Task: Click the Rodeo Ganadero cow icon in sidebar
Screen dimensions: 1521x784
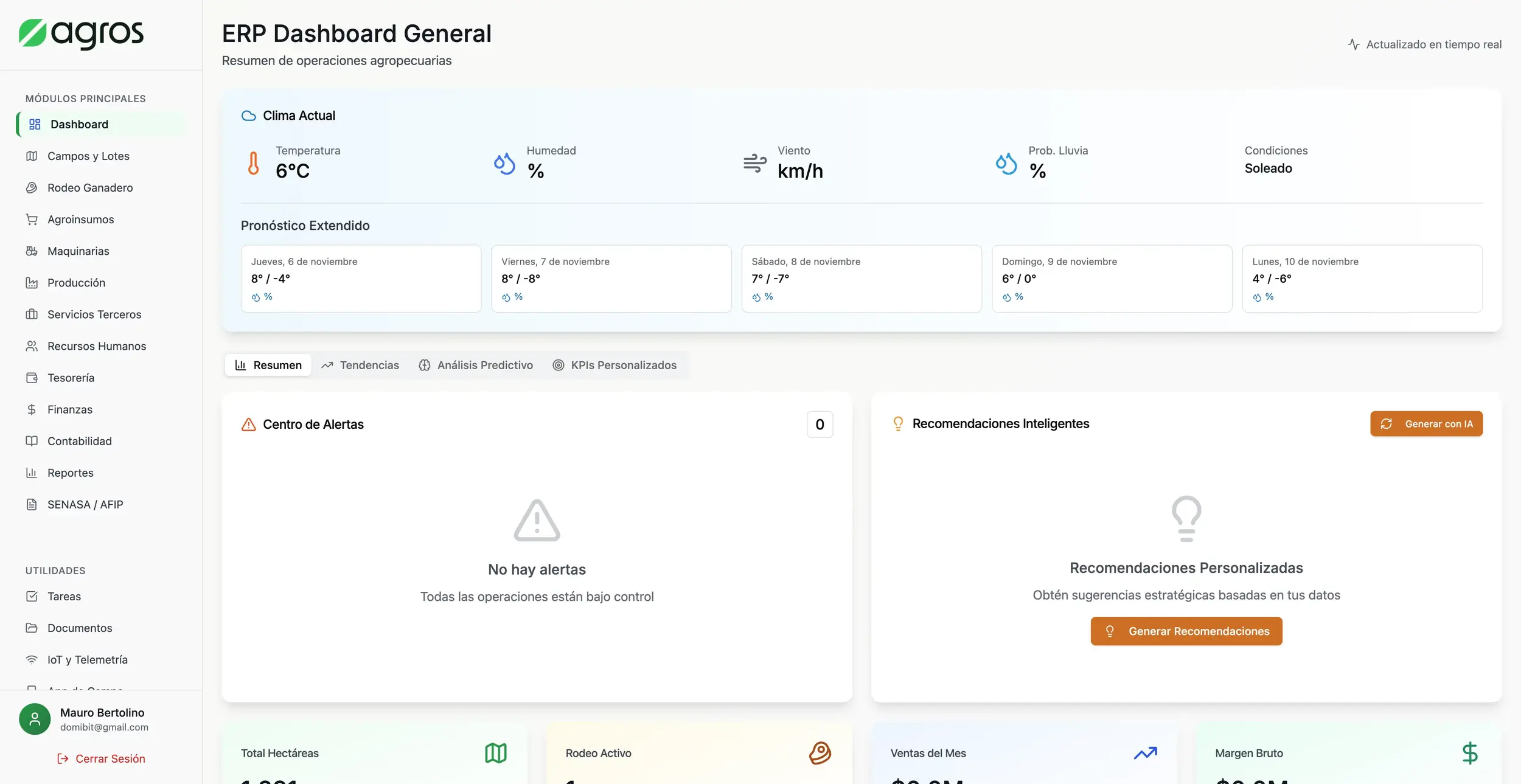Action: [32, 188]
